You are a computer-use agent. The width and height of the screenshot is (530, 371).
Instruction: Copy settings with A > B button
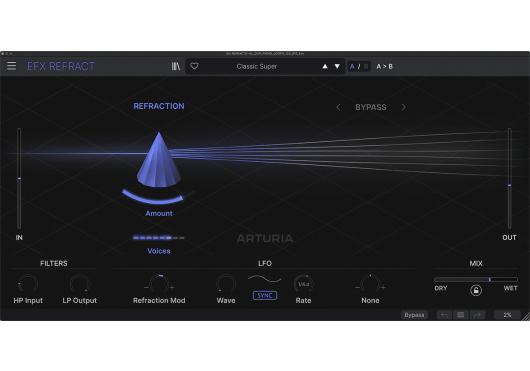[384, 67]
